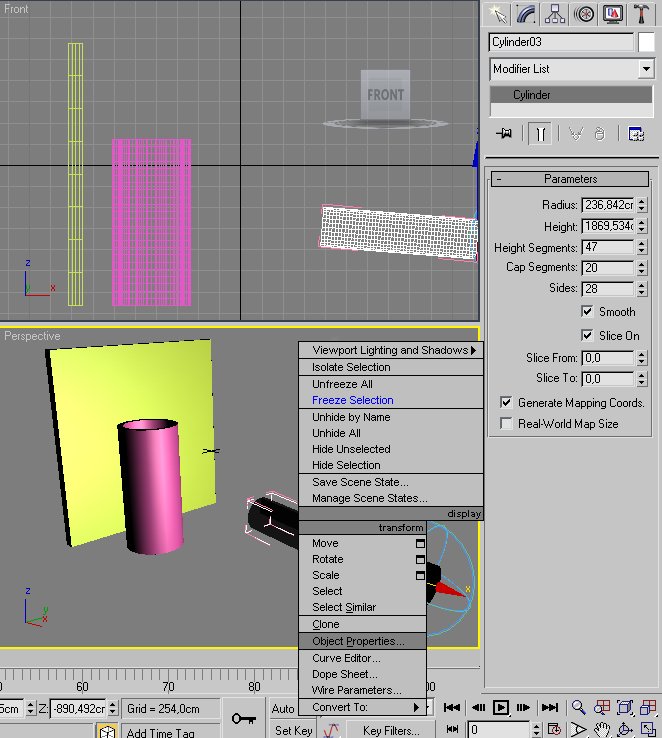Toggle Show End Result stack button
The height and width of the screenshot is (738, 662).
pyautogui.click(x=540, y=134)
